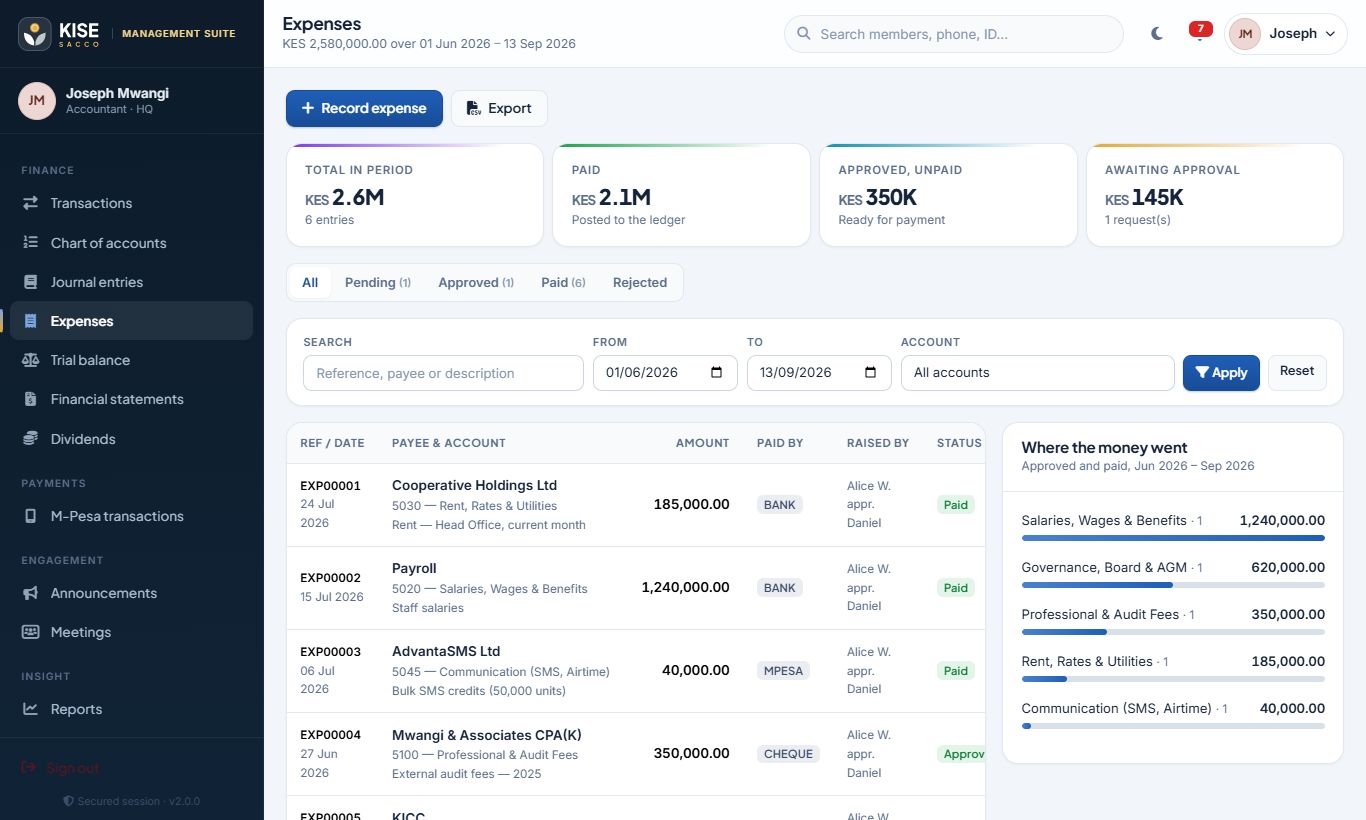
Task: Click the CHEQUE paid-by badge
Action: (x=788, y=754)
